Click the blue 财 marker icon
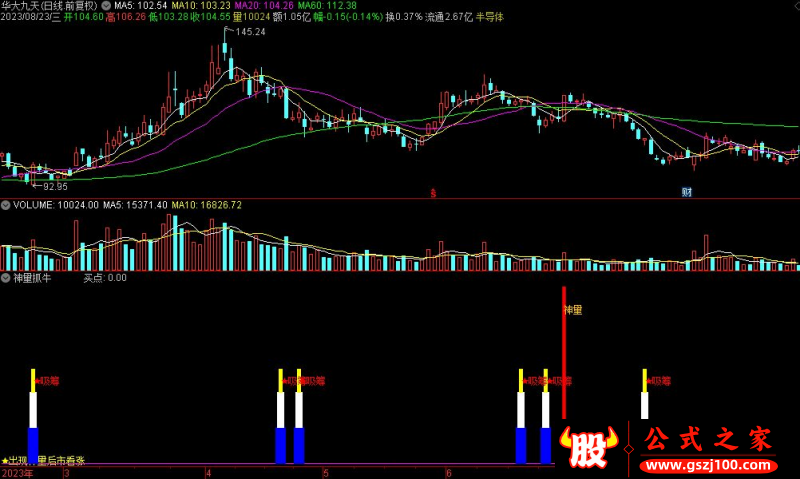800x479 pixels. coord(687,192)
